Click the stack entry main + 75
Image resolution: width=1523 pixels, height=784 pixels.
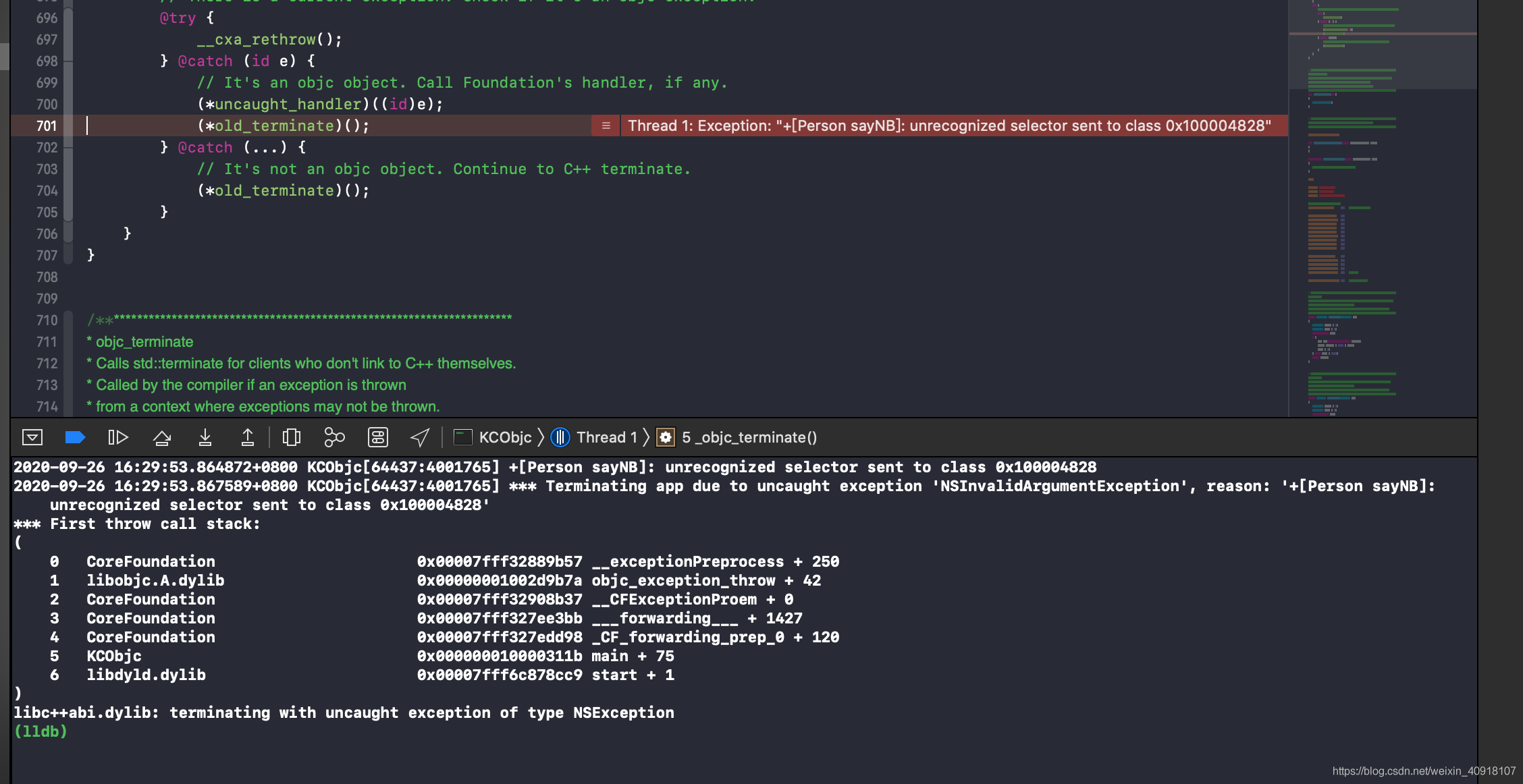tap(633, 656)
